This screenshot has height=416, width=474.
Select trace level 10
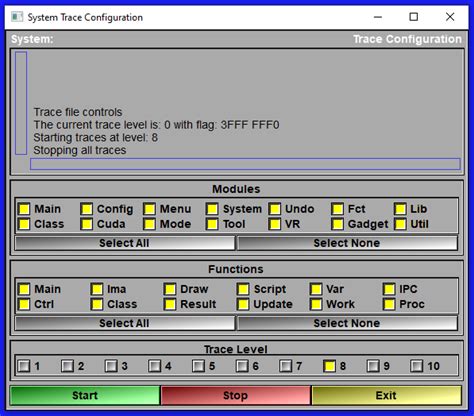click(x=417, y=366)
